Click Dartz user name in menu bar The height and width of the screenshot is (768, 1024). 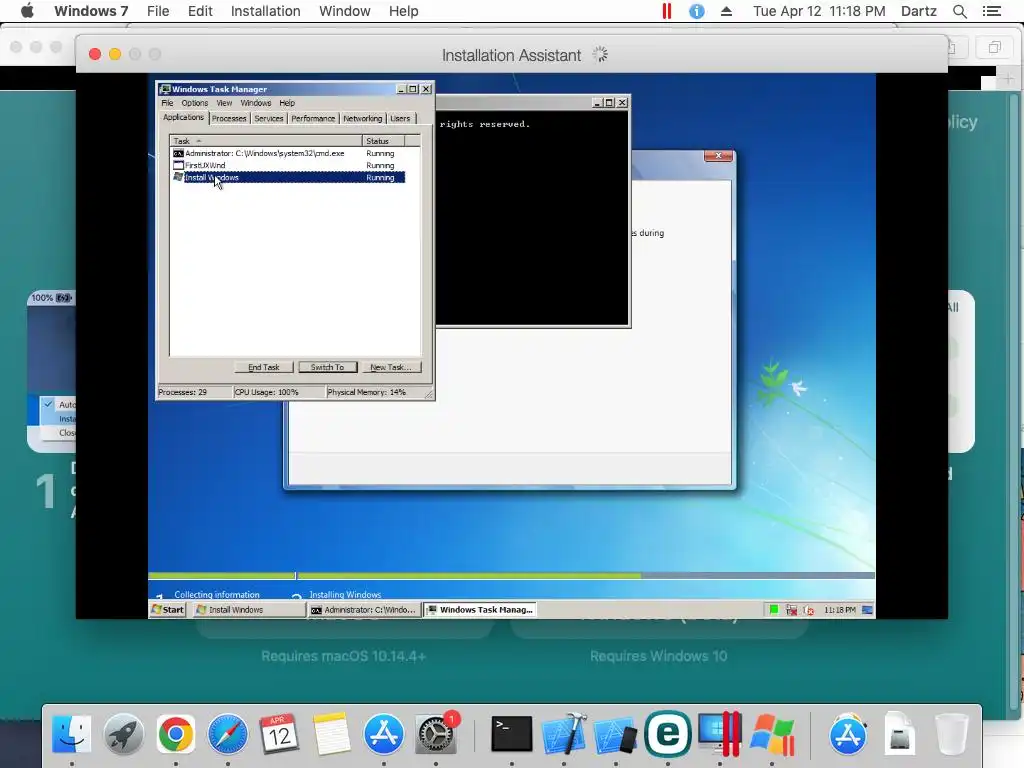point(918,11)
